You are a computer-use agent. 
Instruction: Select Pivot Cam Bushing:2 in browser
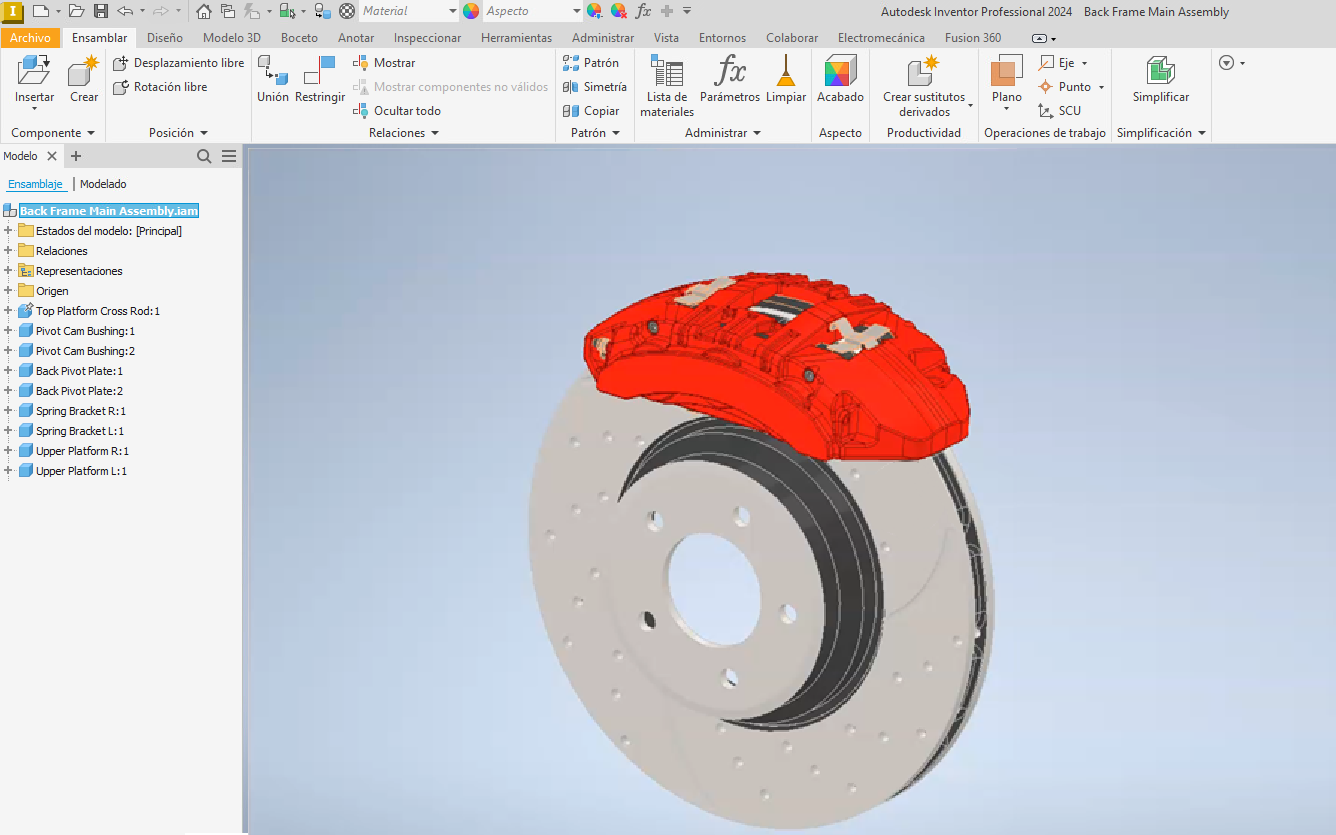click(85, 351)
